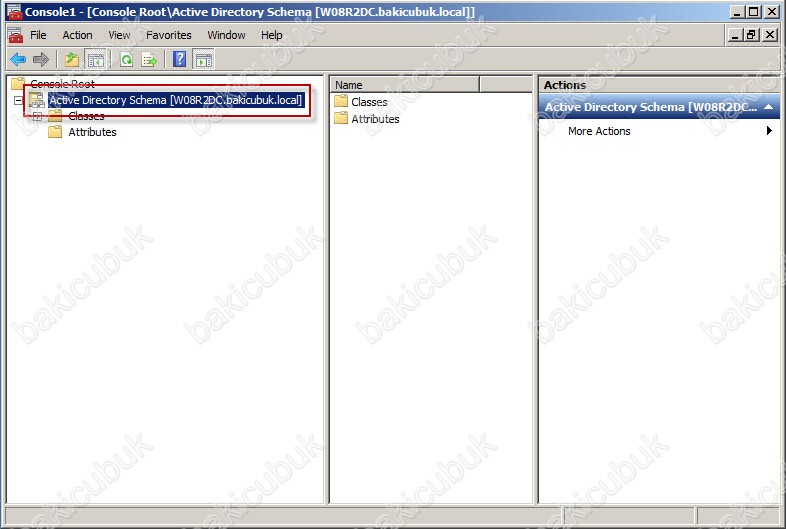The width and height of the screenshot is (786, 529).
Task: Open the Favorites menu
Action: (x=169, y=35)
